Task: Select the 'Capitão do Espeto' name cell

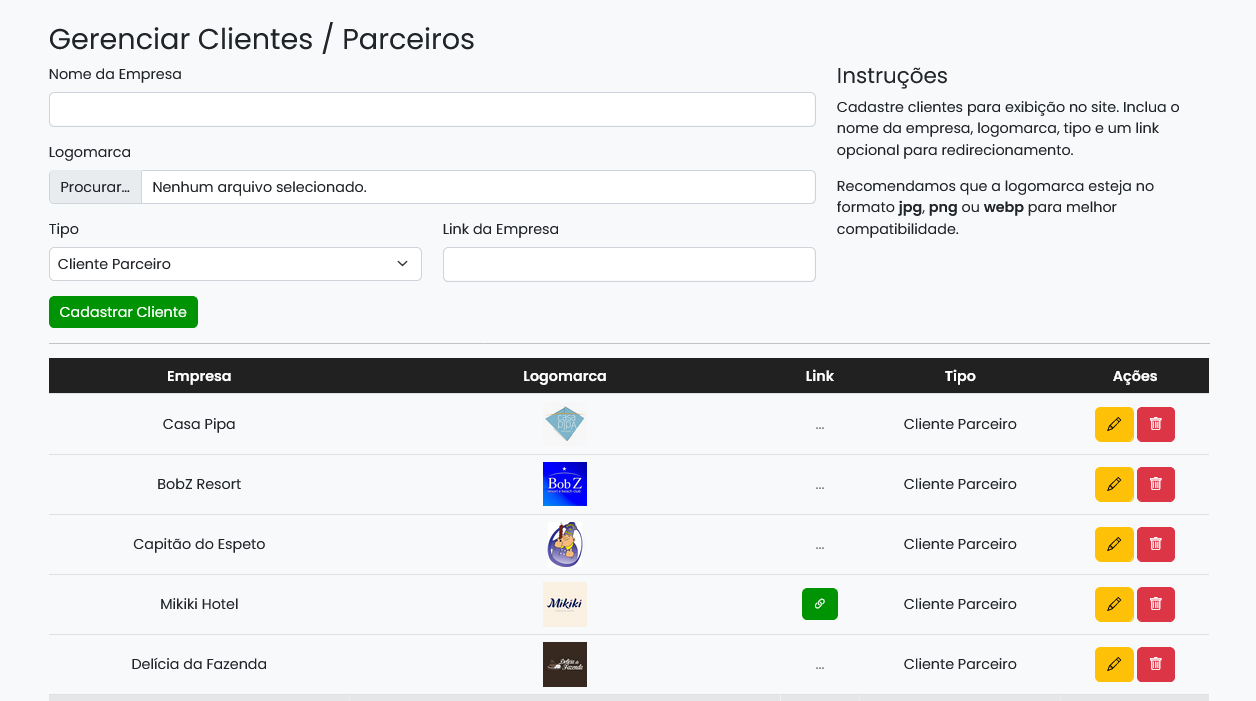Action: click(x=199, y=544)
